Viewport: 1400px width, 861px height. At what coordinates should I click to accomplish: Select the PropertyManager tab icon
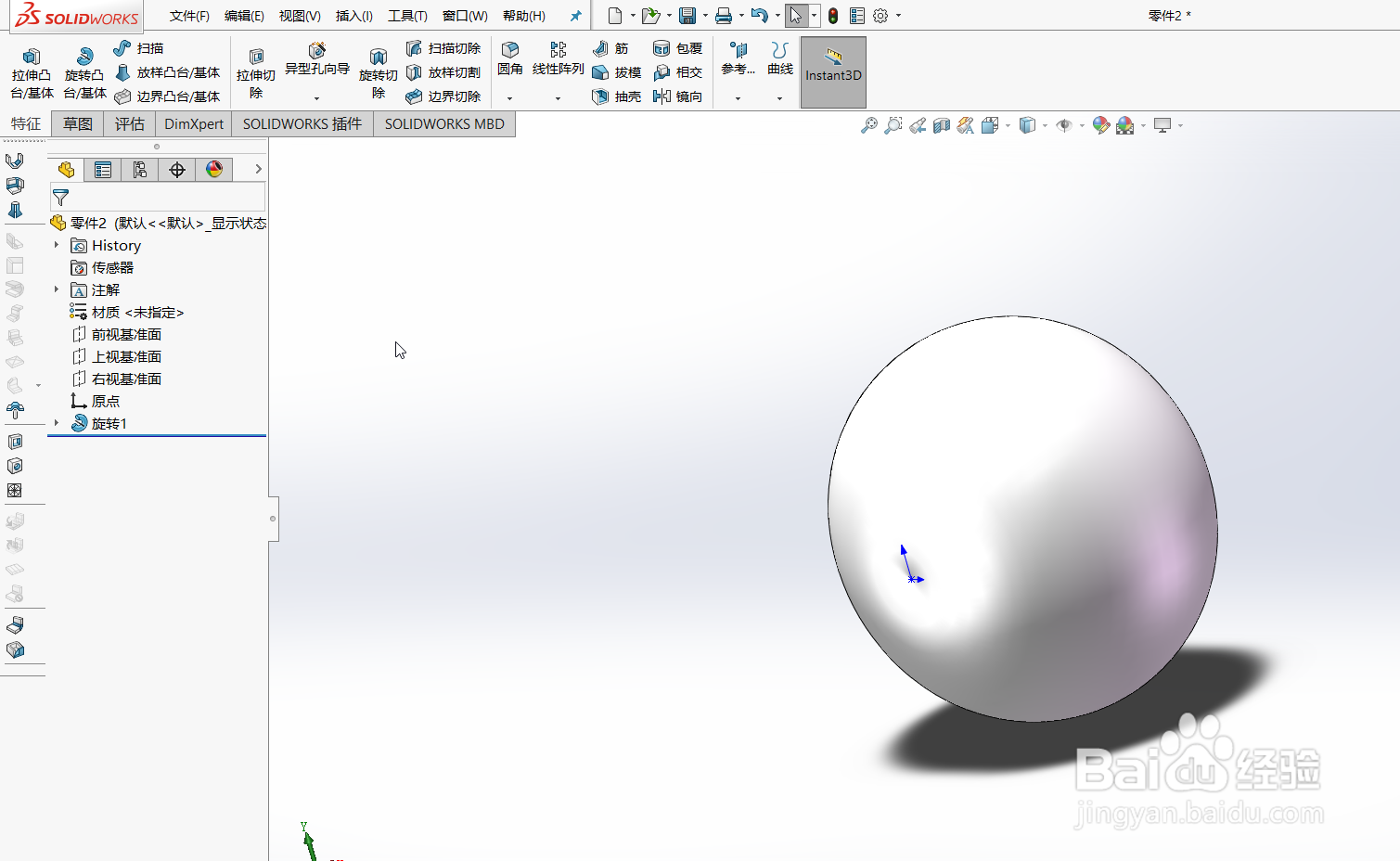click(103, 169)
